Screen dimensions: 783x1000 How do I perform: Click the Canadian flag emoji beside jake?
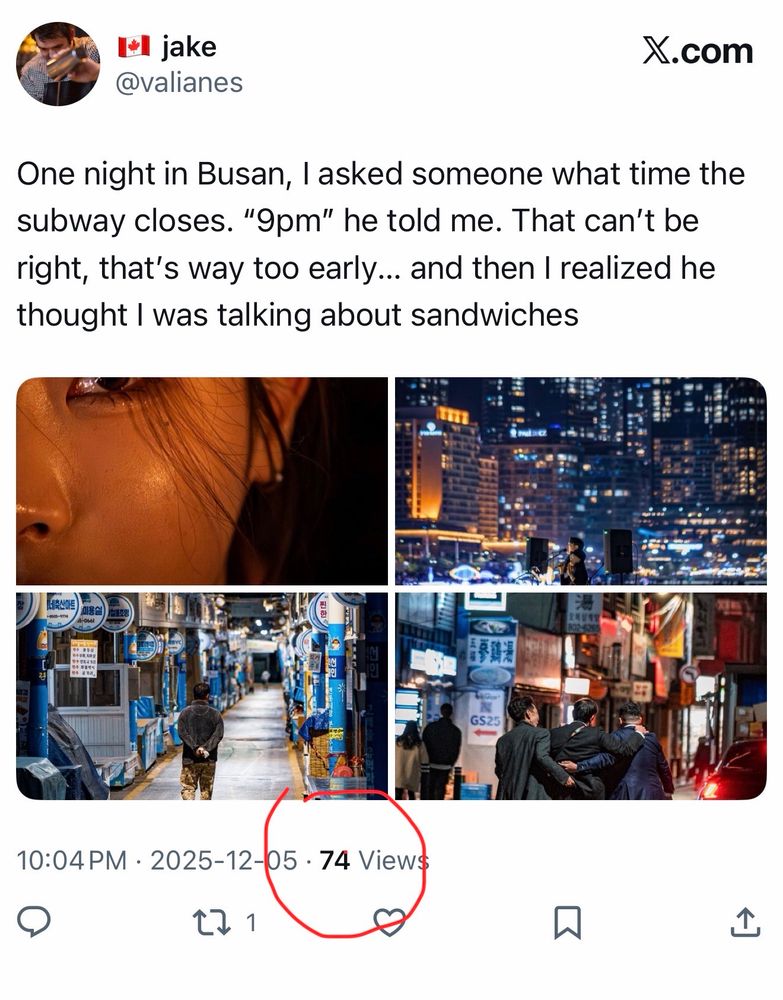(x=134, y=47)
